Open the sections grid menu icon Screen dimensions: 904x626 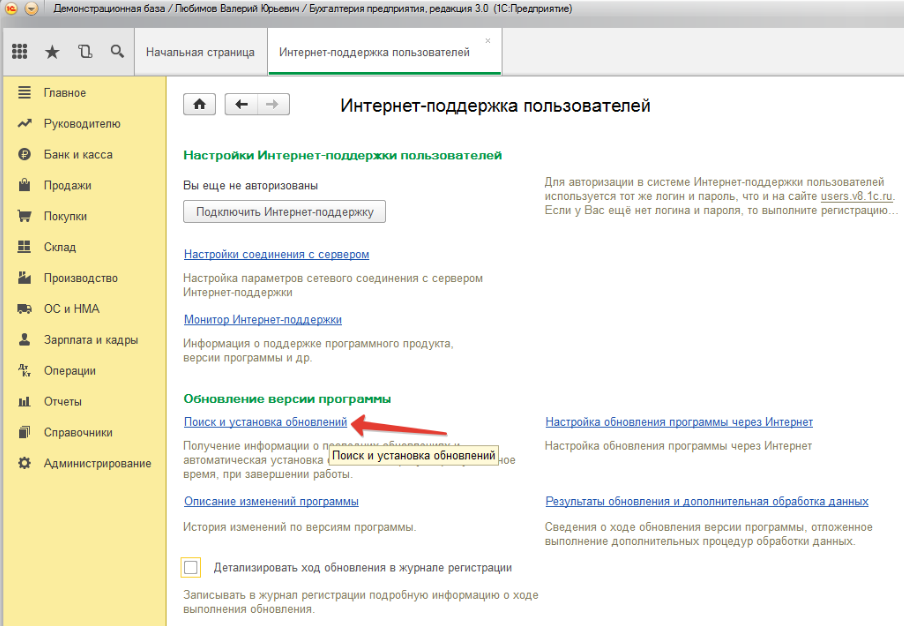coord(20,52)
